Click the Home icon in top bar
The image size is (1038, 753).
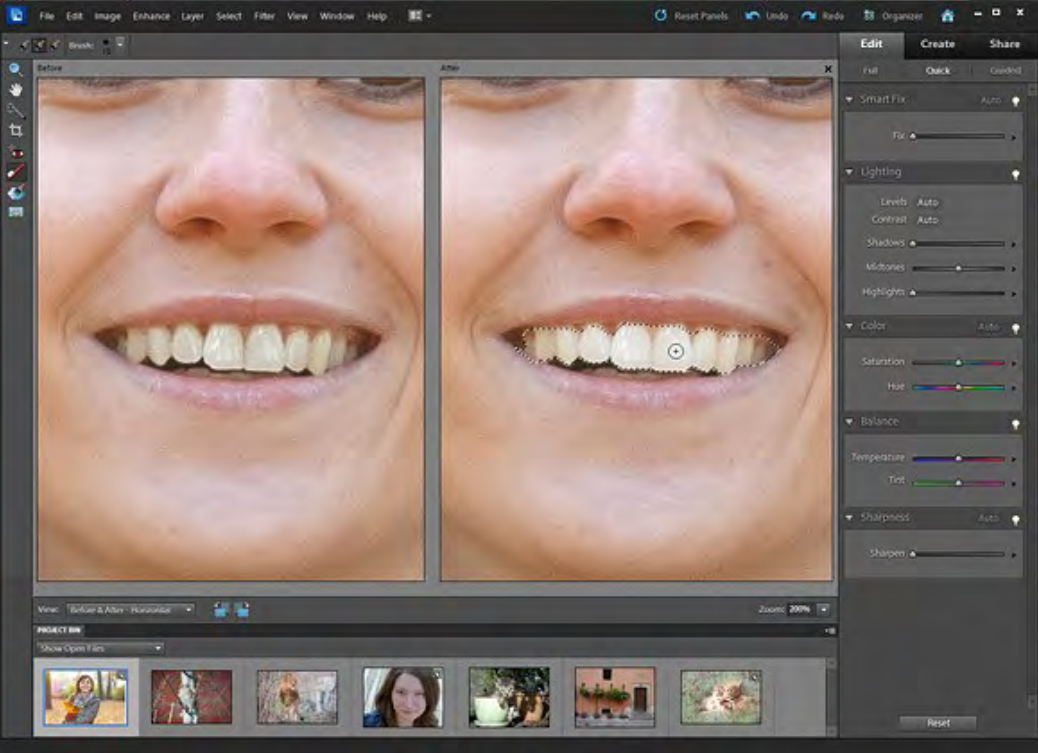pos(947,16)
